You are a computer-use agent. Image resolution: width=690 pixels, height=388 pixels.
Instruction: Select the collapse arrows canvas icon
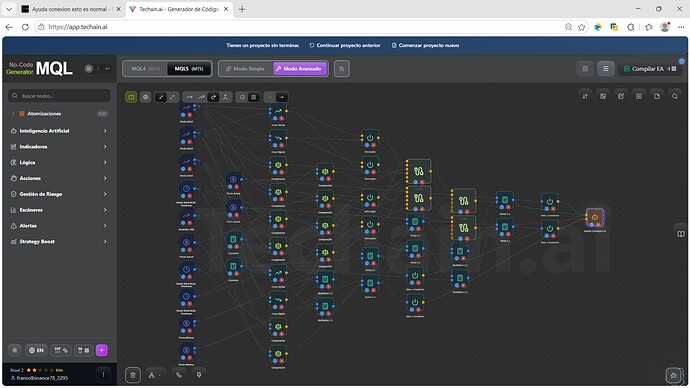tap(161, 97)
